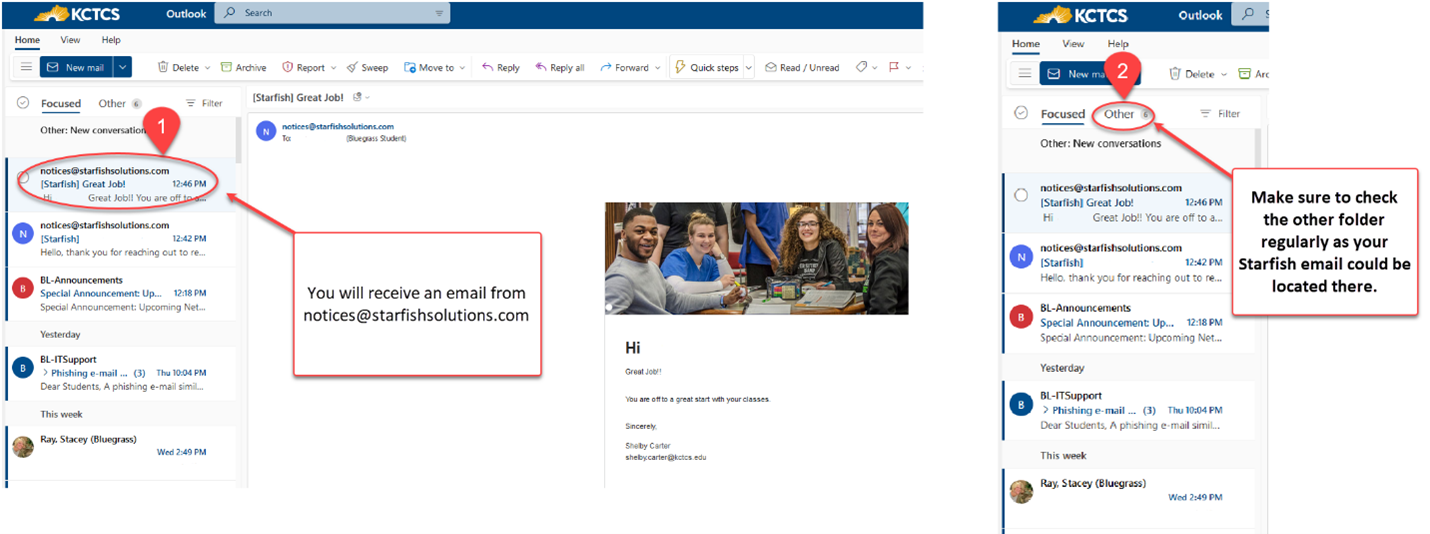The image size is (1430, 534).
Task: Tick the selection circle on Great Job email, left list
Action: (23, 178)
